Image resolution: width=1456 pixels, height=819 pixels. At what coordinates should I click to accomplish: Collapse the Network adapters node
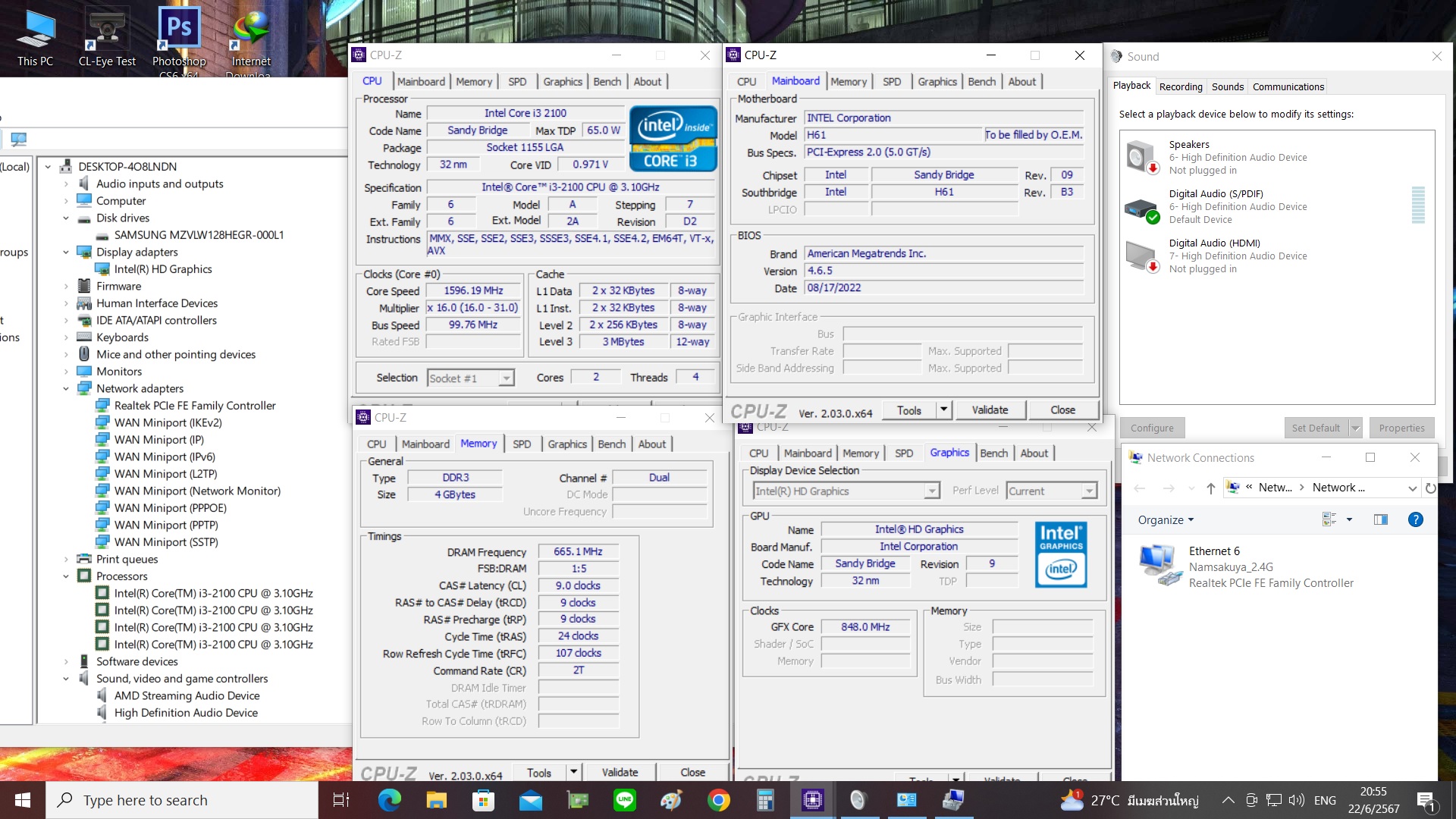66,389
